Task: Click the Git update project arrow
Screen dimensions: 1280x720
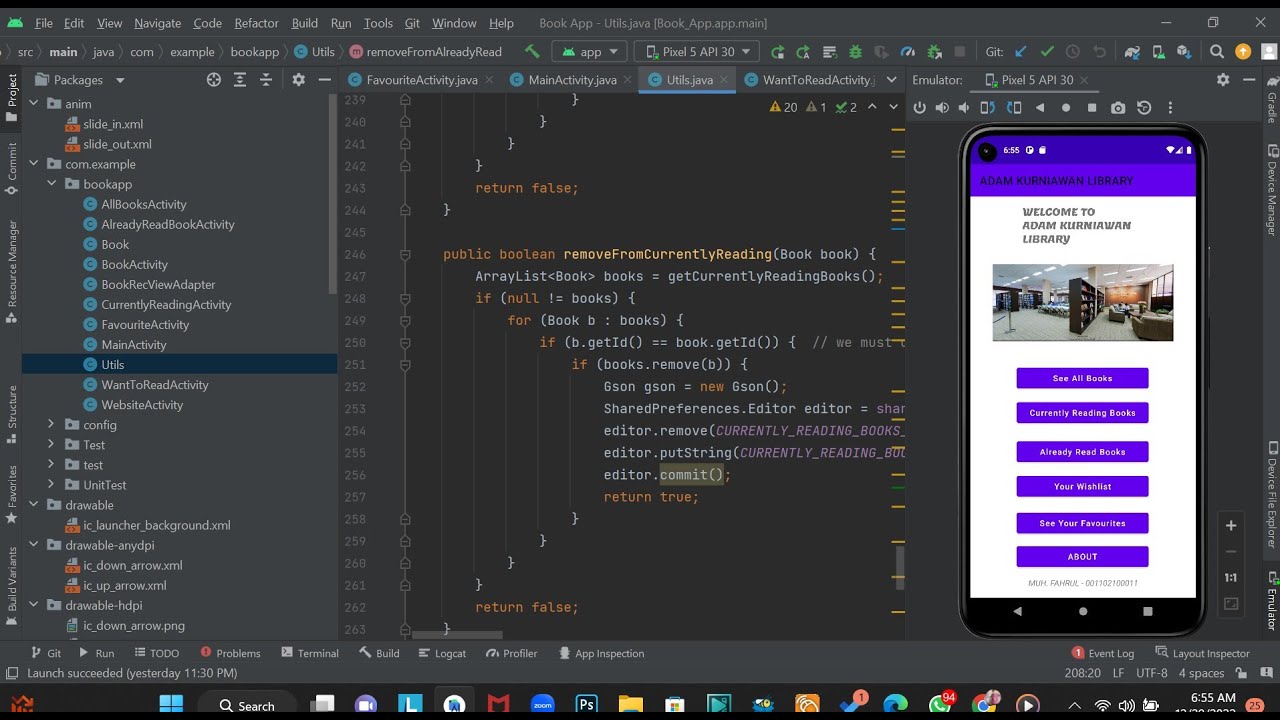Action: [x=1021, y=51]
